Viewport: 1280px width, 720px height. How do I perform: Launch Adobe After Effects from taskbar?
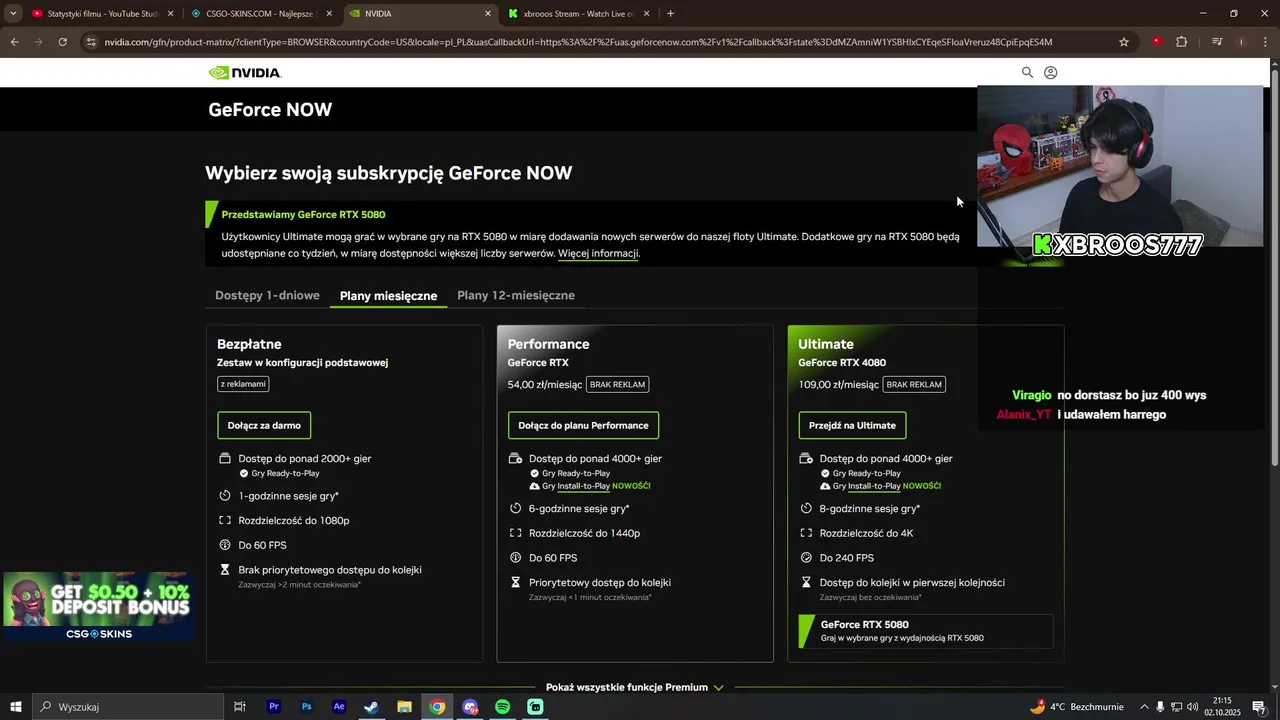pyautogui.click(x=339, y=707)
